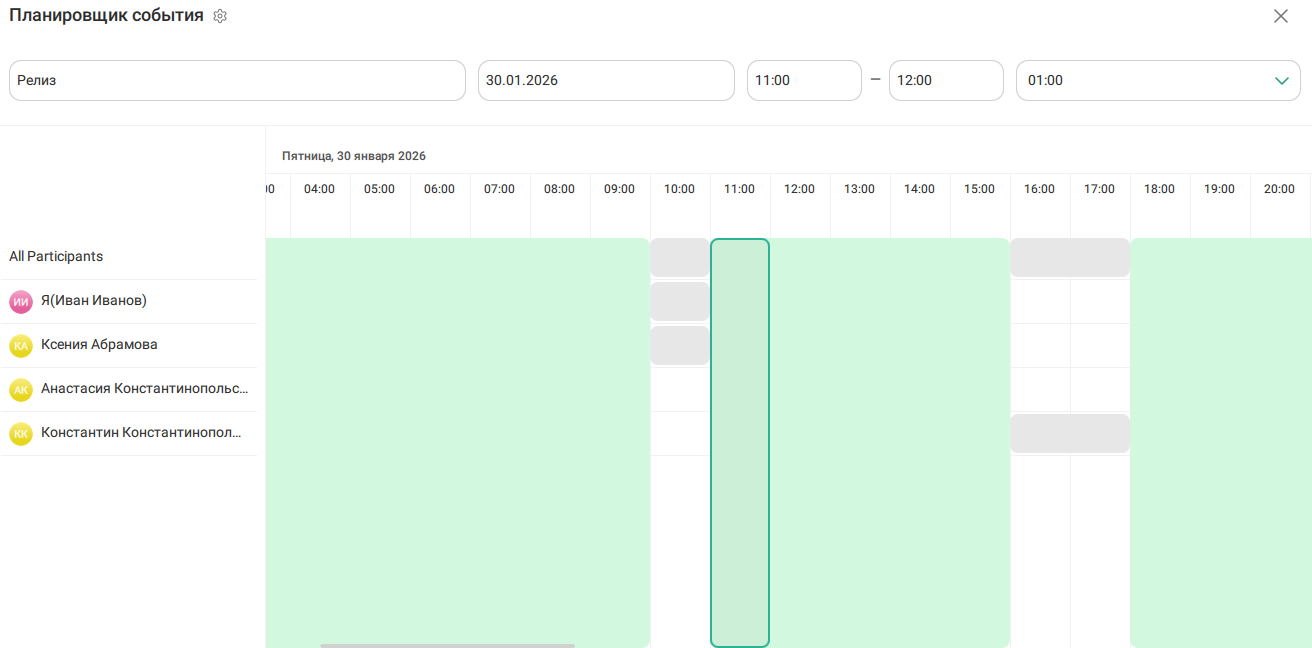Select the highlighted 11:00 time slot
The width and height of the screenshot is (1312, 648).
click(740, 442)
